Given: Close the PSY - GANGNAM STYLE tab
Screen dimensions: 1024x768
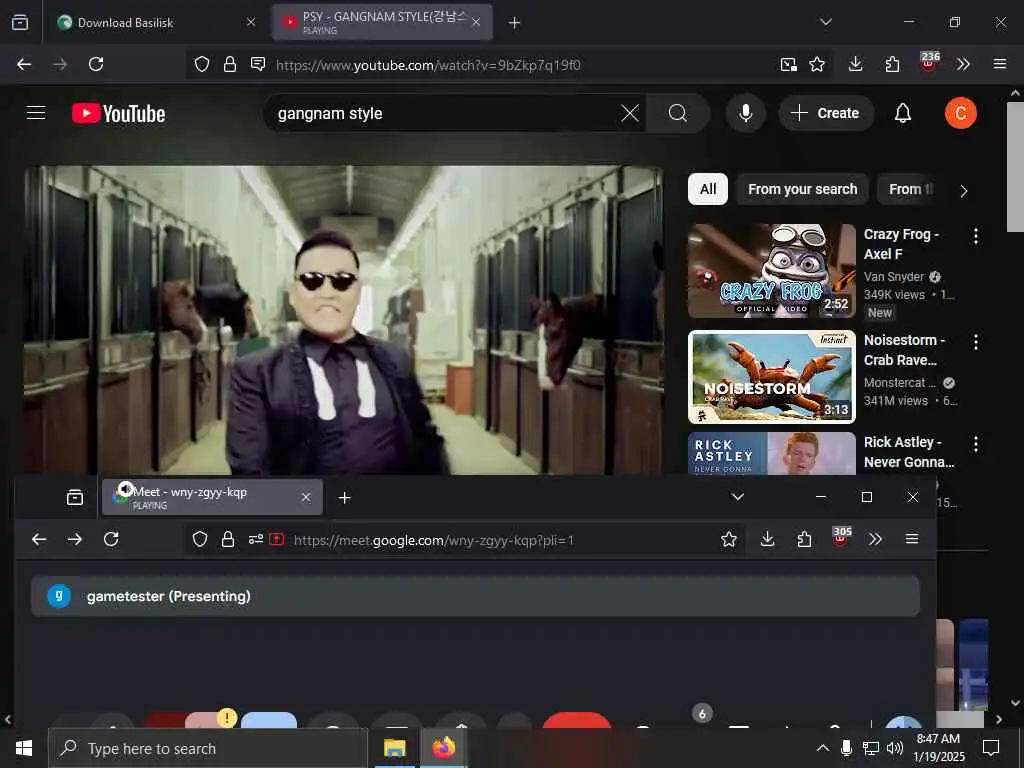Looking at the screenshot, I should pyautogui.click(x=476, y=22).
